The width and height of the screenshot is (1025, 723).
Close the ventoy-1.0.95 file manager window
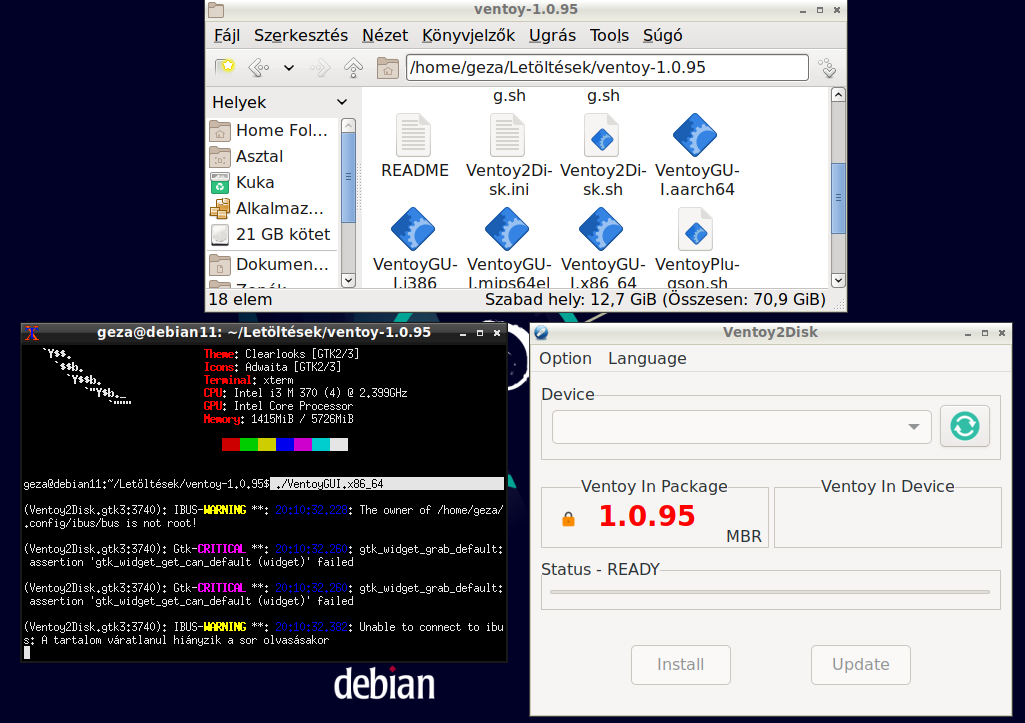(x=837, y=10)
